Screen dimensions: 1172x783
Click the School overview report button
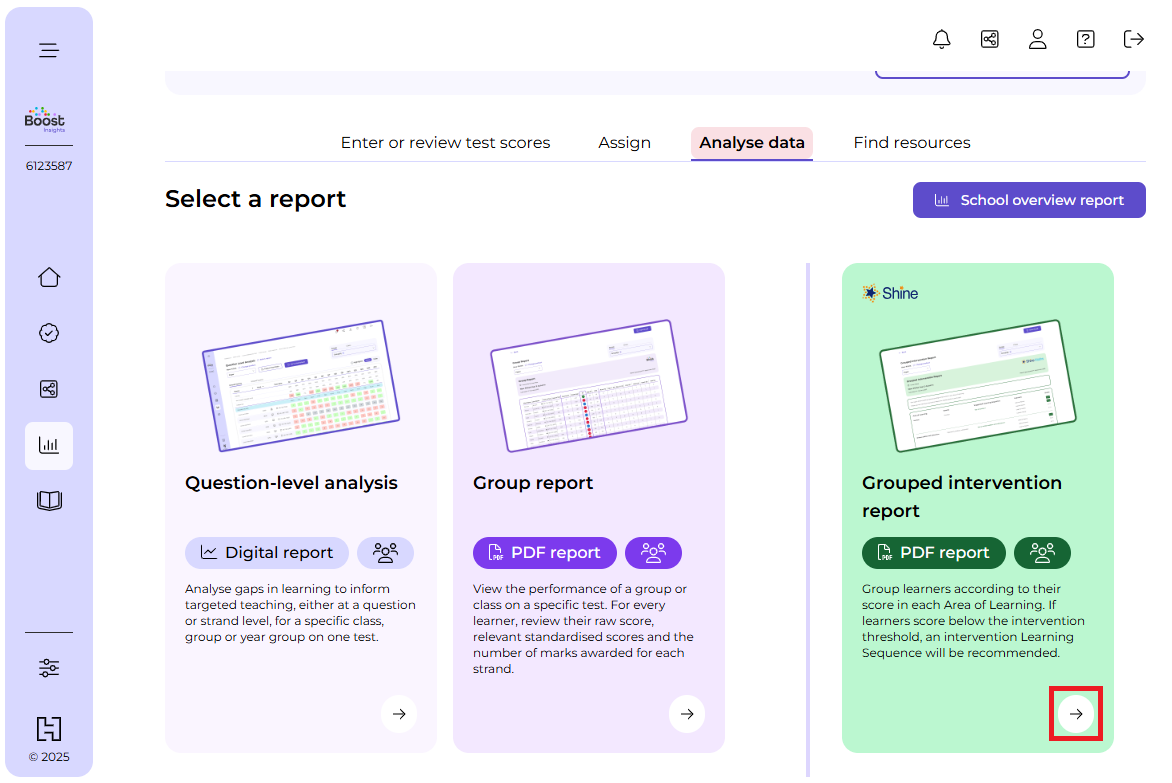(x=1029, y=200)
